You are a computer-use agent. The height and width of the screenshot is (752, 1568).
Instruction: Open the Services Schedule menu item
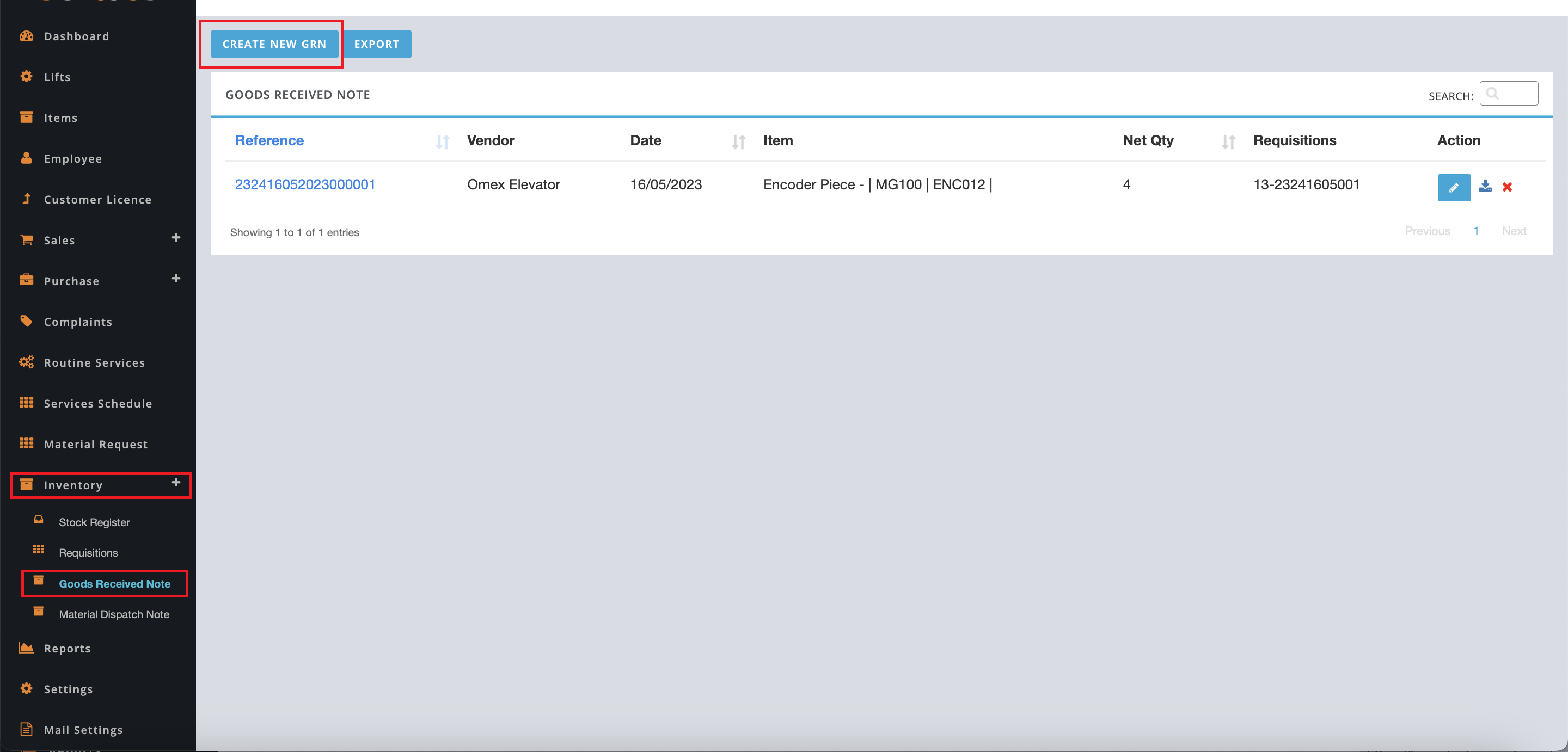[x=98, y=404]
